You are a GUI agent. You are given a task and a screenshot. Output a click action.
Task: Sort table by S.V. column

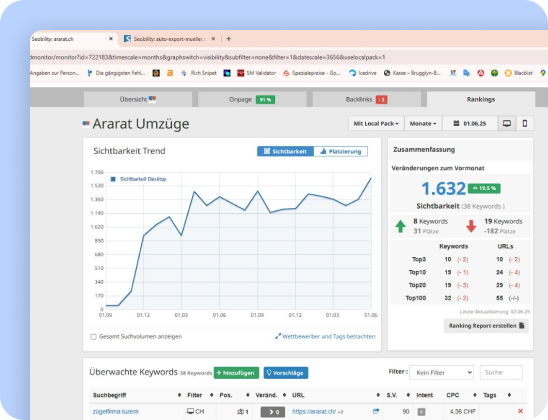point(398,395)
